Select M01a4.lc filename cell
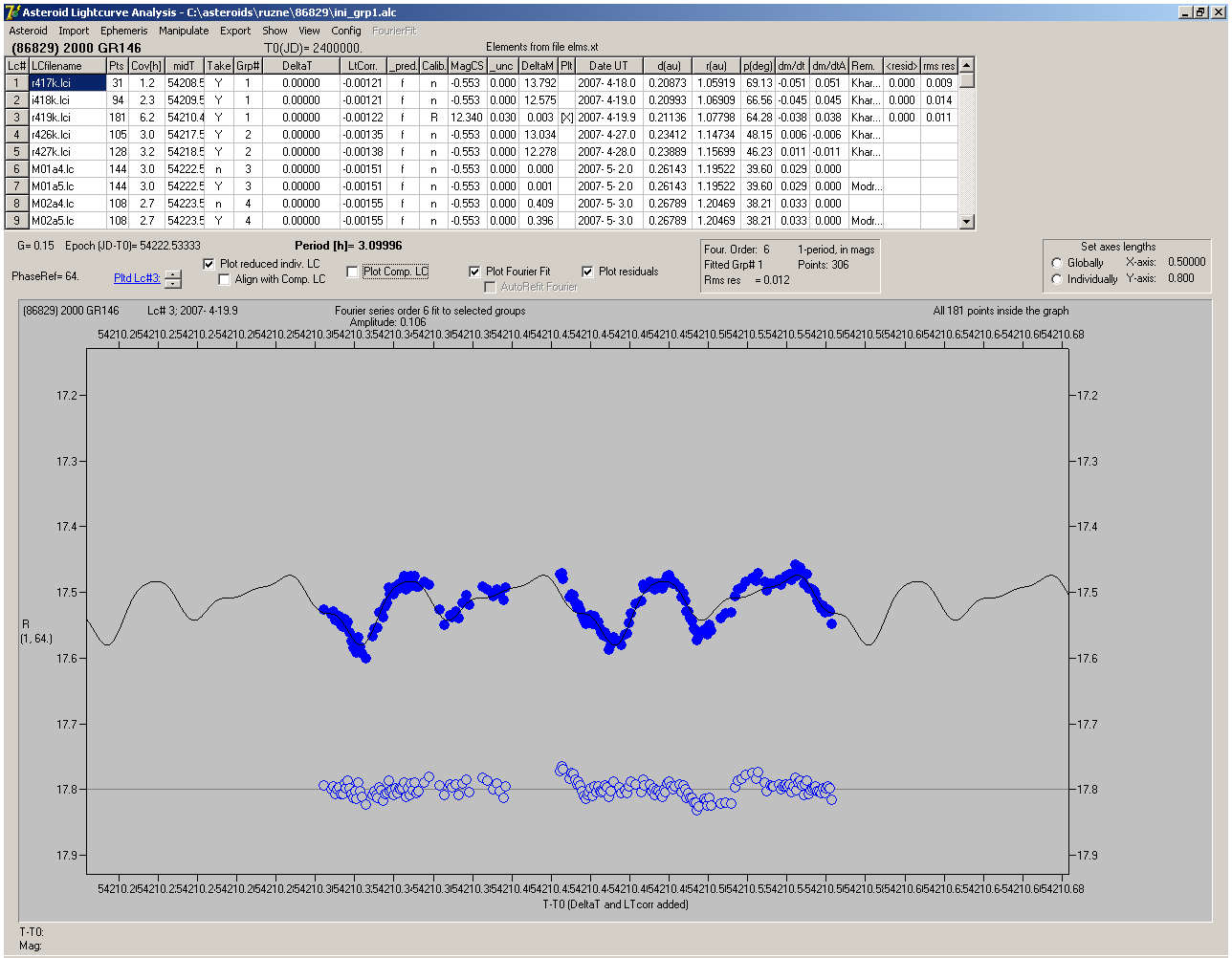 [x=67, y=169]
